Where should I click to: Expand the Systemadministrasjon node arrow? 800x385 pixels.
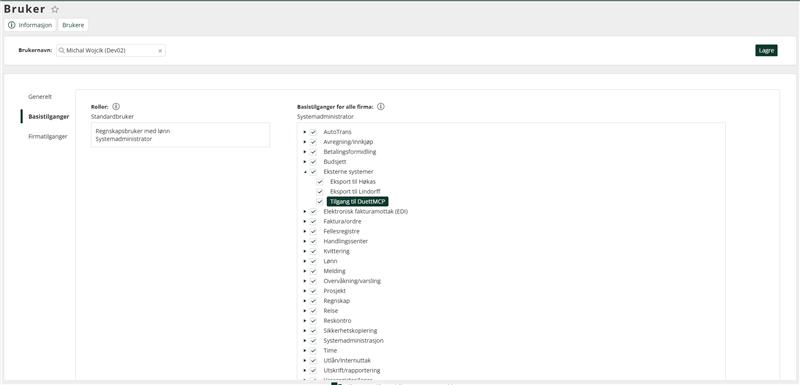(305, 341)
